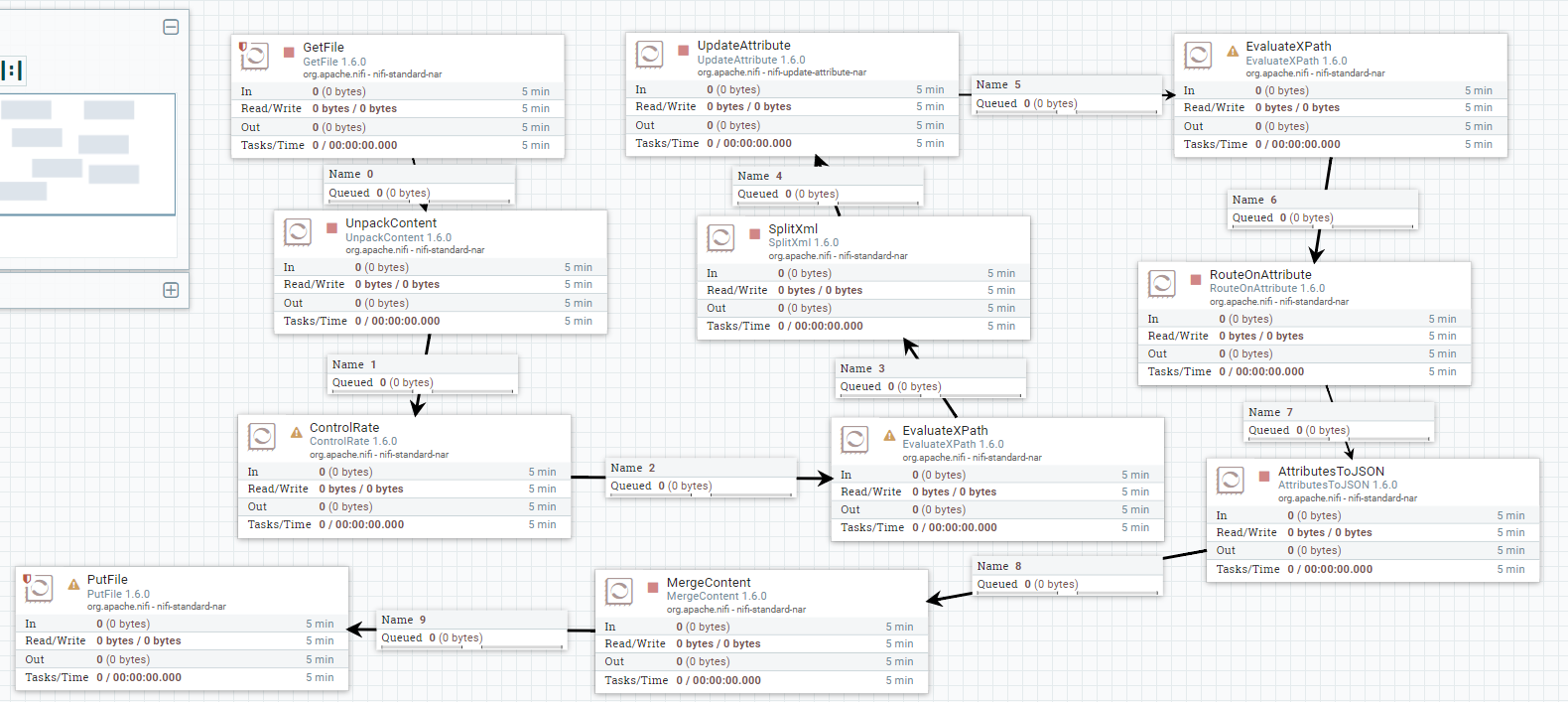Click the warning triangle on ControlRate
The image size is (1568, 702).
pos(296,433)
